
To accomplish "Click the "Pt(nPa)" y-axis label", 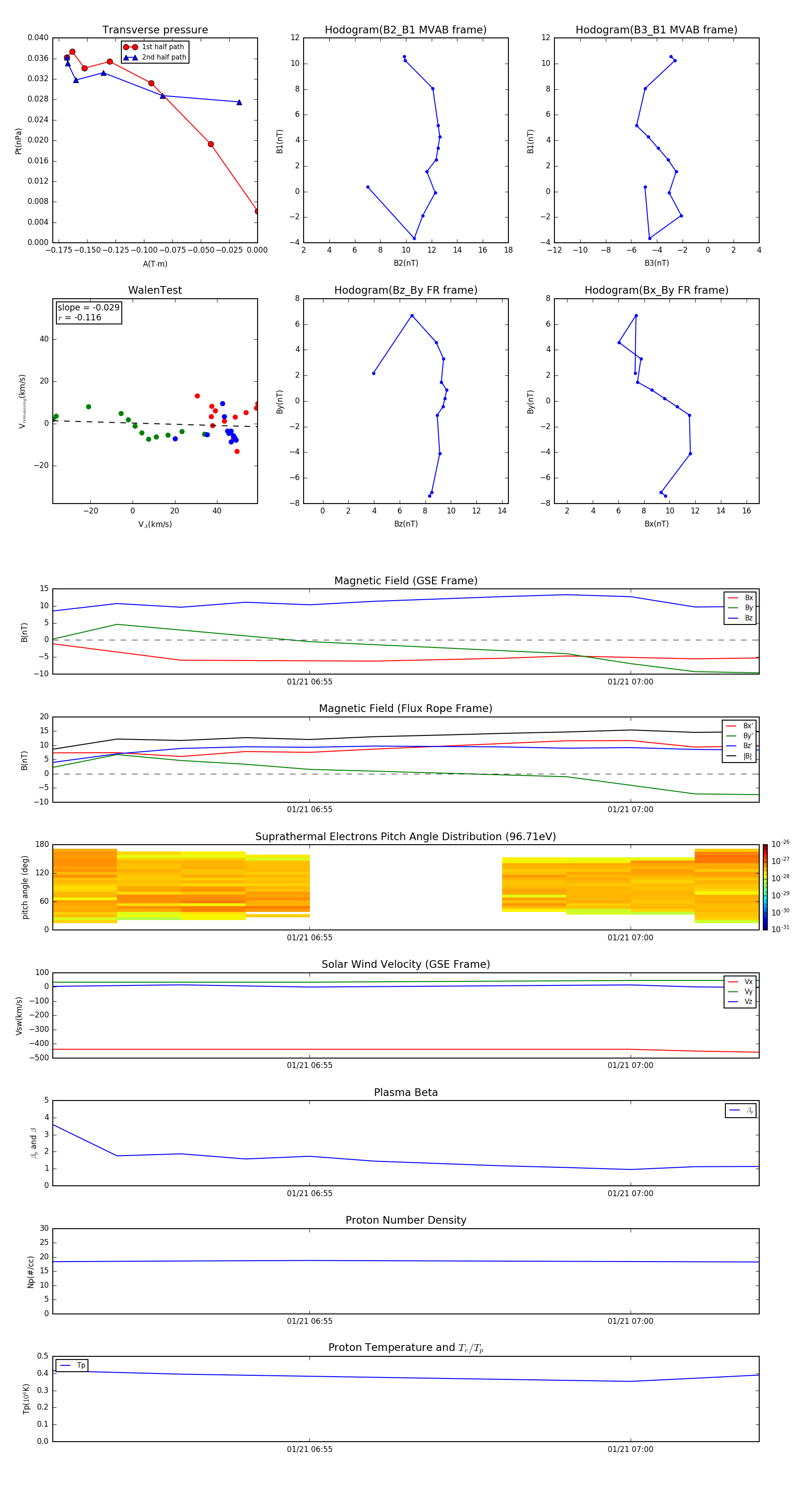I will (18, 141).
